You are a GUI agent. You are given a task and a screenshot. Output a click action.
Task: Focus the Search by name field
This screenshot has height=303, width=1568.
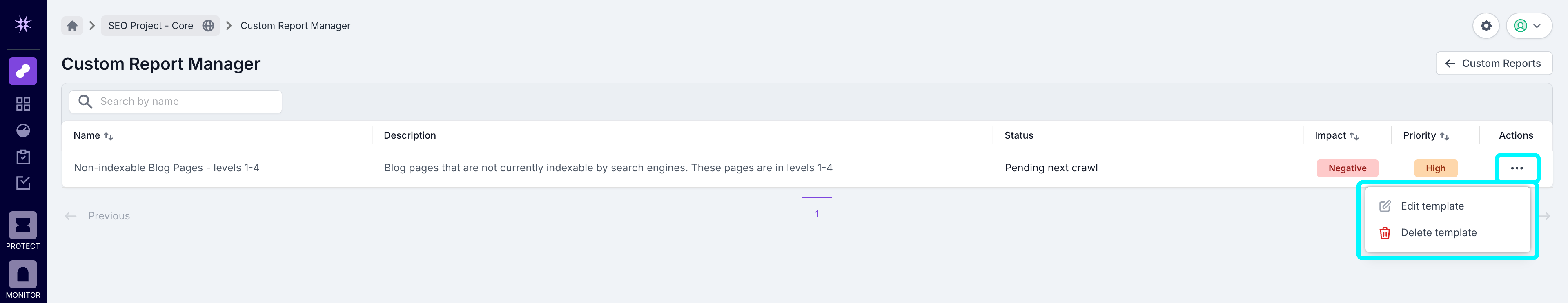[183, 102]
